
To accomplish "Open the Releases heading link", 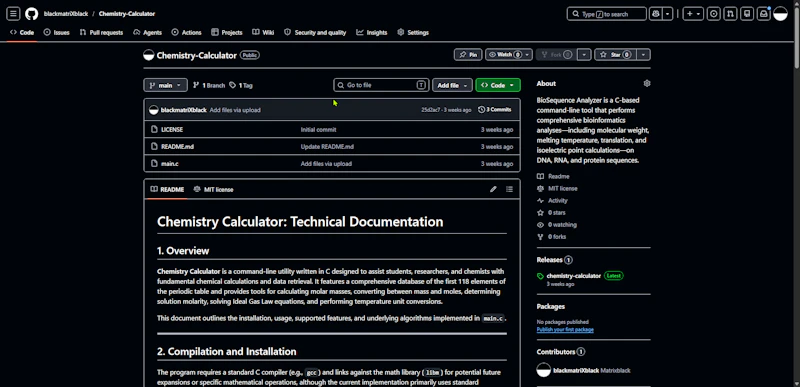I will 555,260.
